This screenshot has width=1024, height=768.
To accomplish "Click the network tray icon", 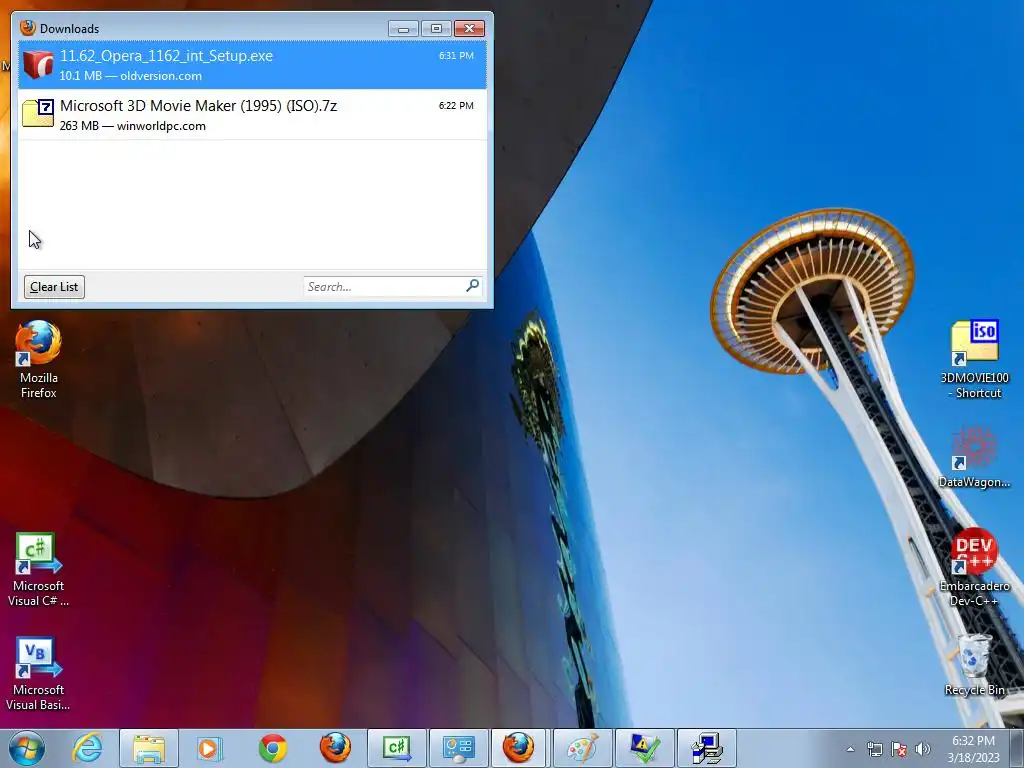I will [874, 749].
